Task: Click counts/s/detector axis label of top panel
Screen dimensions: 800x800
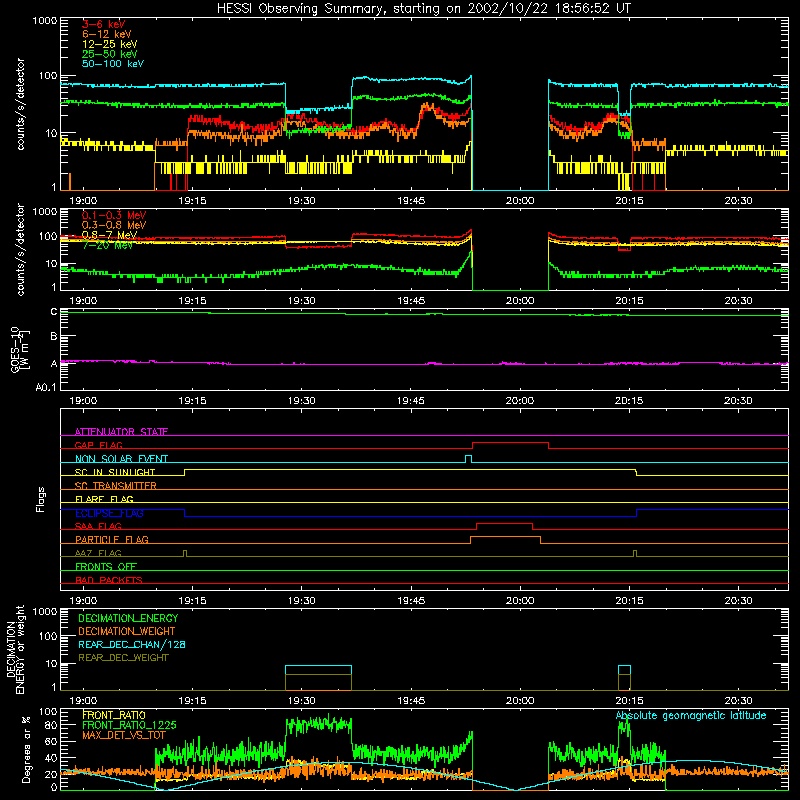Action: 20,104
